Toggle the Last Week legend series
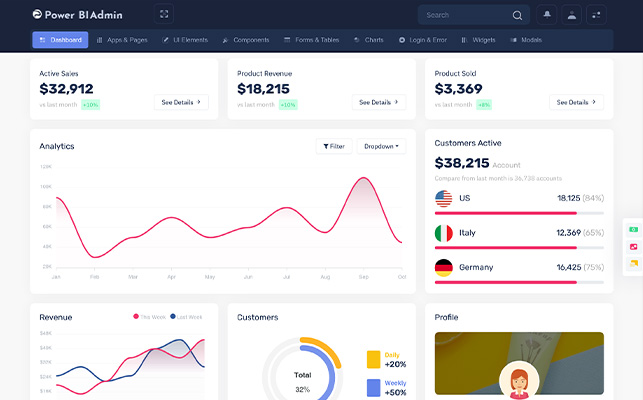Image resolution: width=643 pixels, height=400 pixels. pyautogui.click(x=186, y=317)
